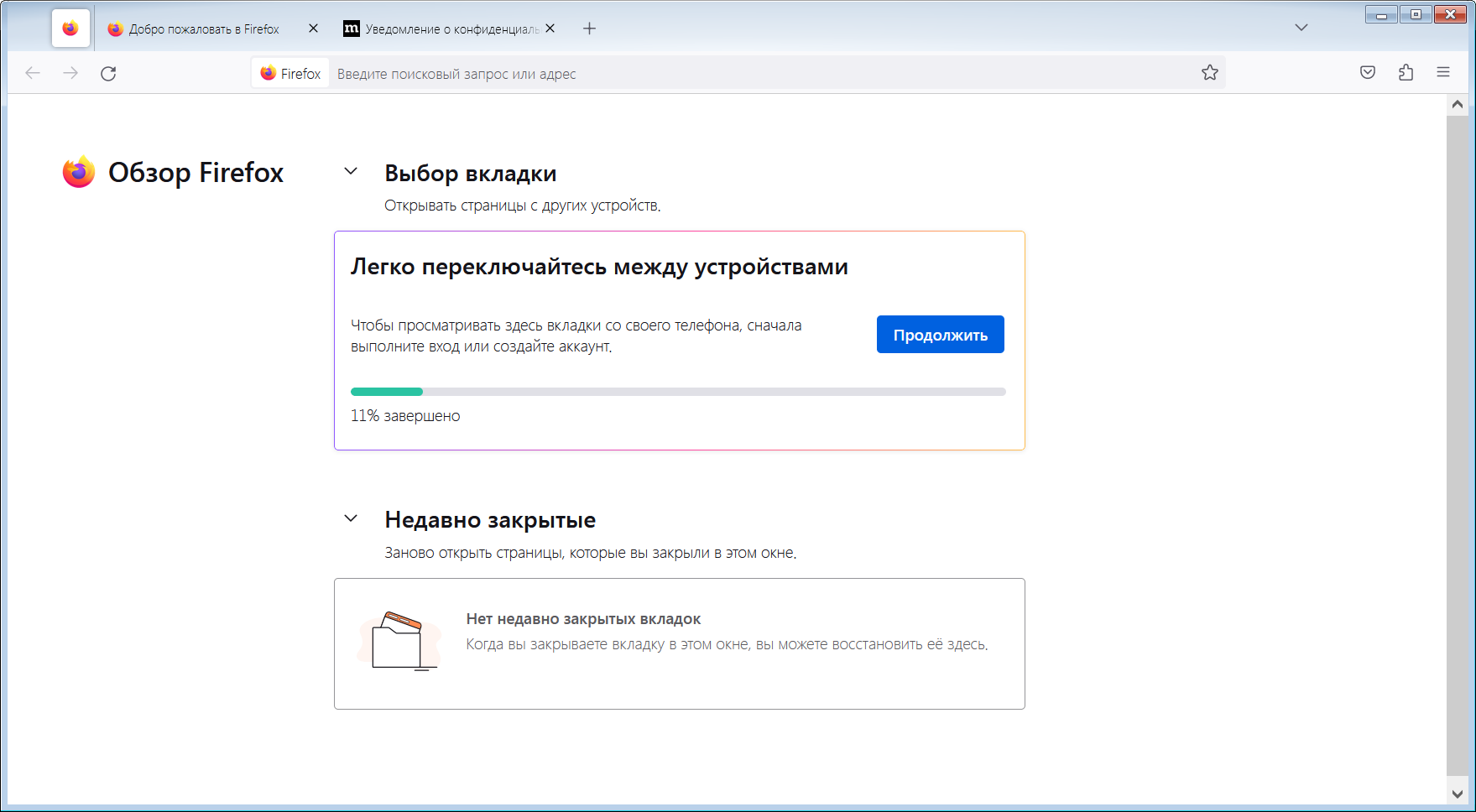The height and width of the screenshot is (812, 1476).
Task: Go back with the back arrow
Action: pyautogui.click(x=33, y=73)
